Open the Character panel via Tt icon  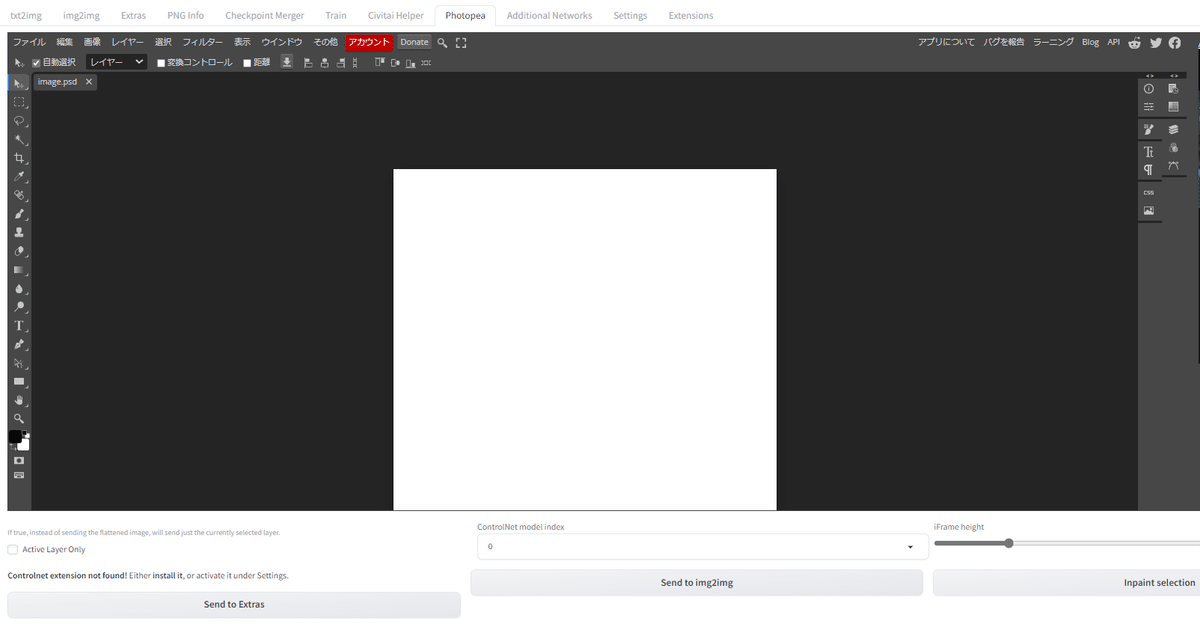pyautogui.click(x=1148, y=152)
